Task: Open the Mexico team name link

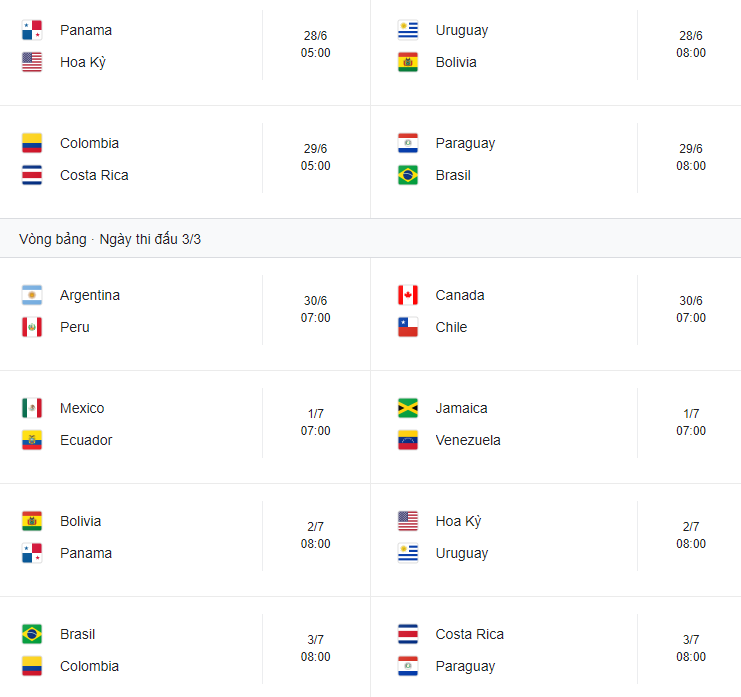Action: [x=82, y=408]
